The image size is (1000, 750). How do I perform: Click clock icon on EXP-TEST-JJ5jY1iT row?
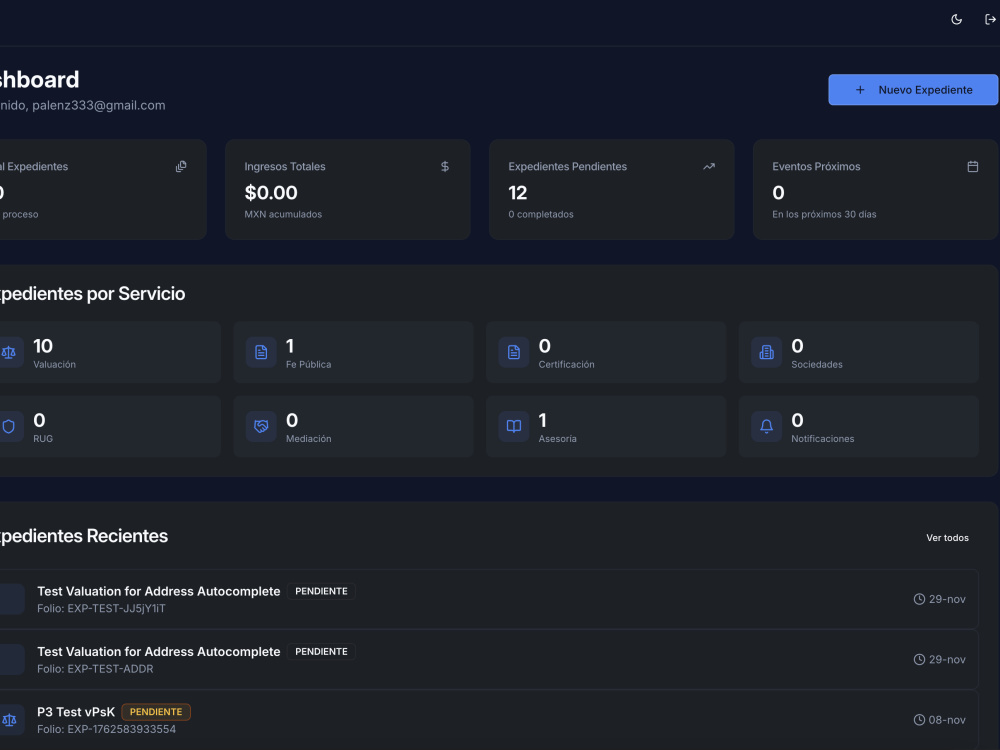(x=919, y=599)
